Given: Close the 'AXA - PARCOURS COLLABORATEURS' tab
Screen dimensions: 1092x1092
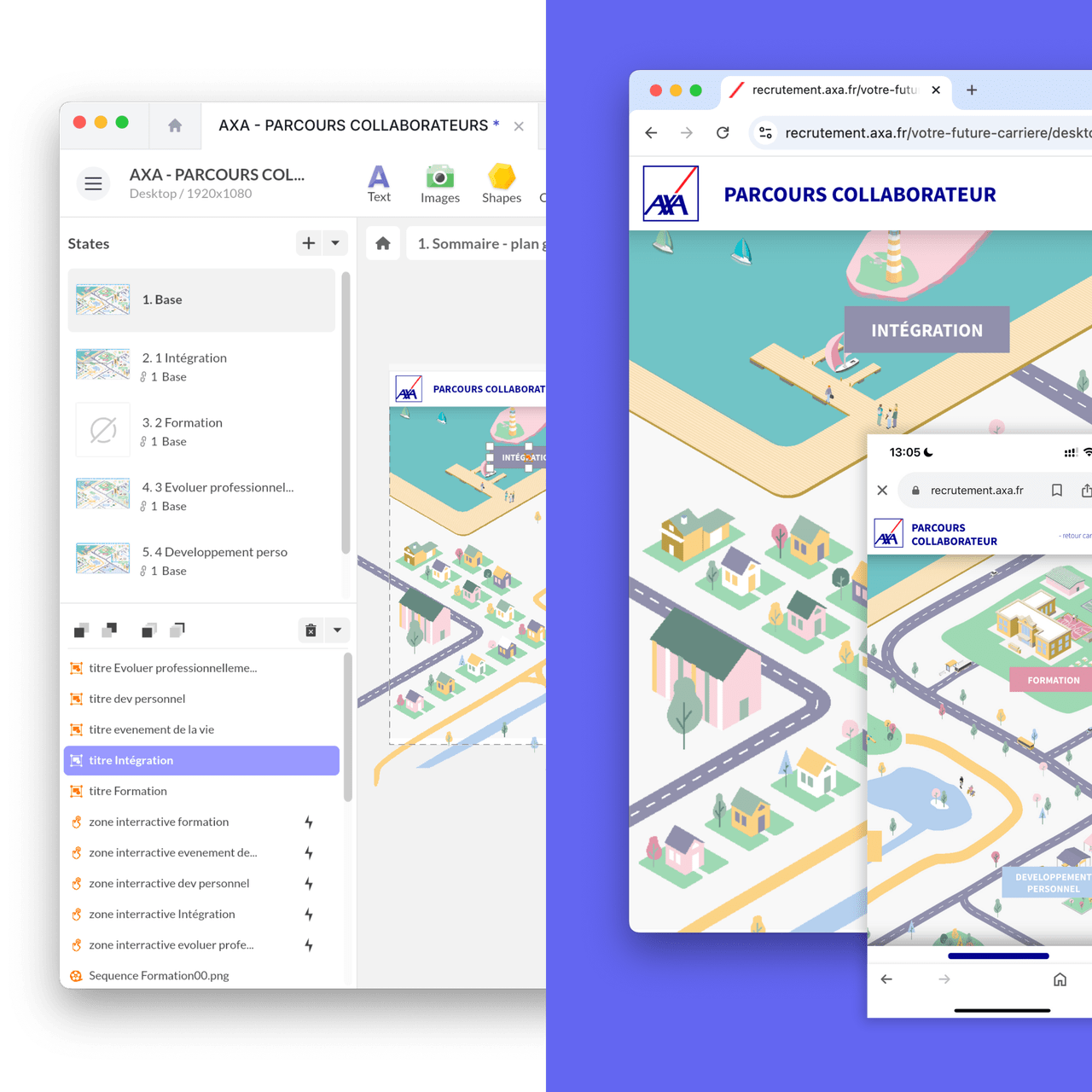Looking at the screenshot, I should 519,126.
